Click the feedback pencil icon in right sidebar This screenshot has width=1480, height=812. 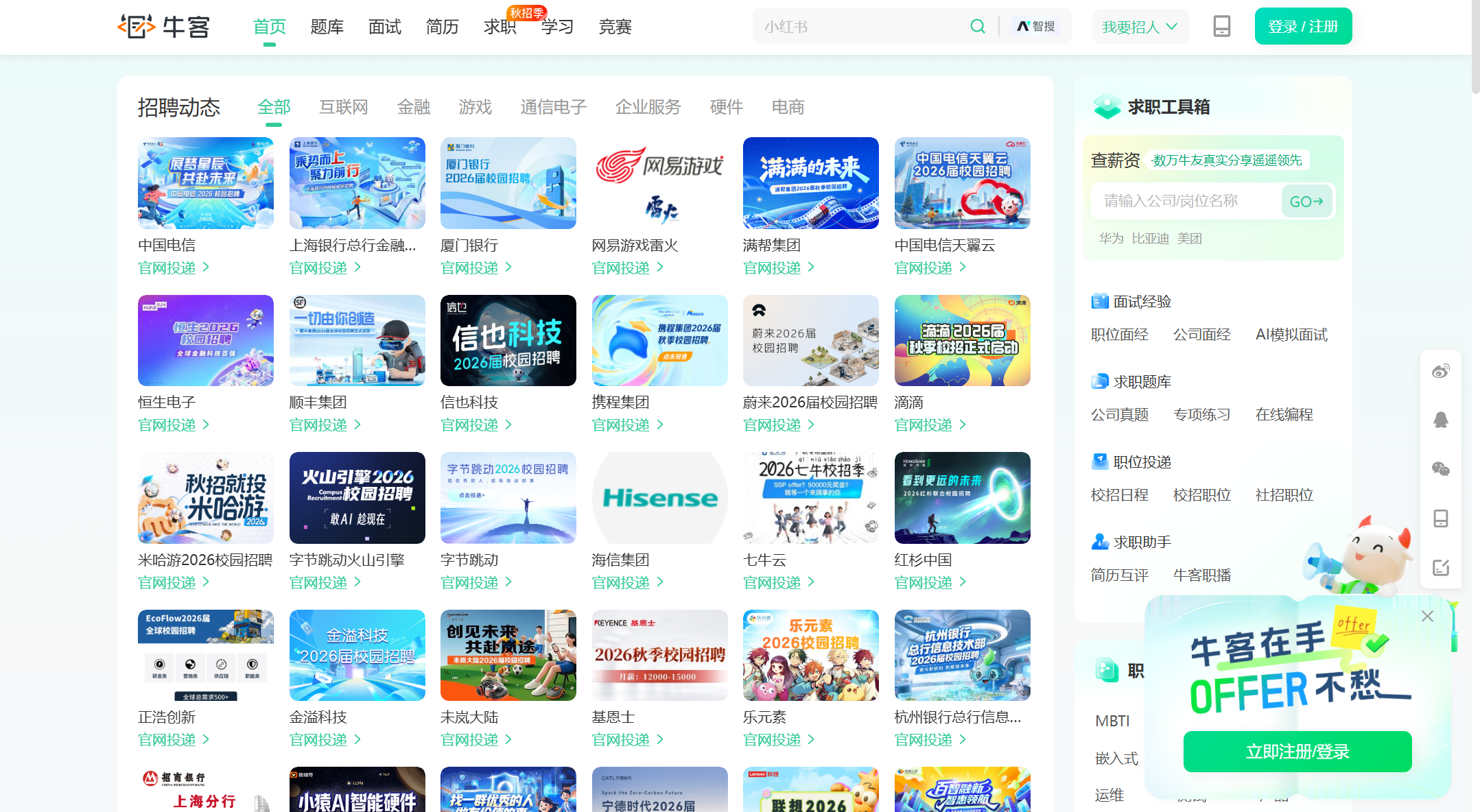point(1441,567)
